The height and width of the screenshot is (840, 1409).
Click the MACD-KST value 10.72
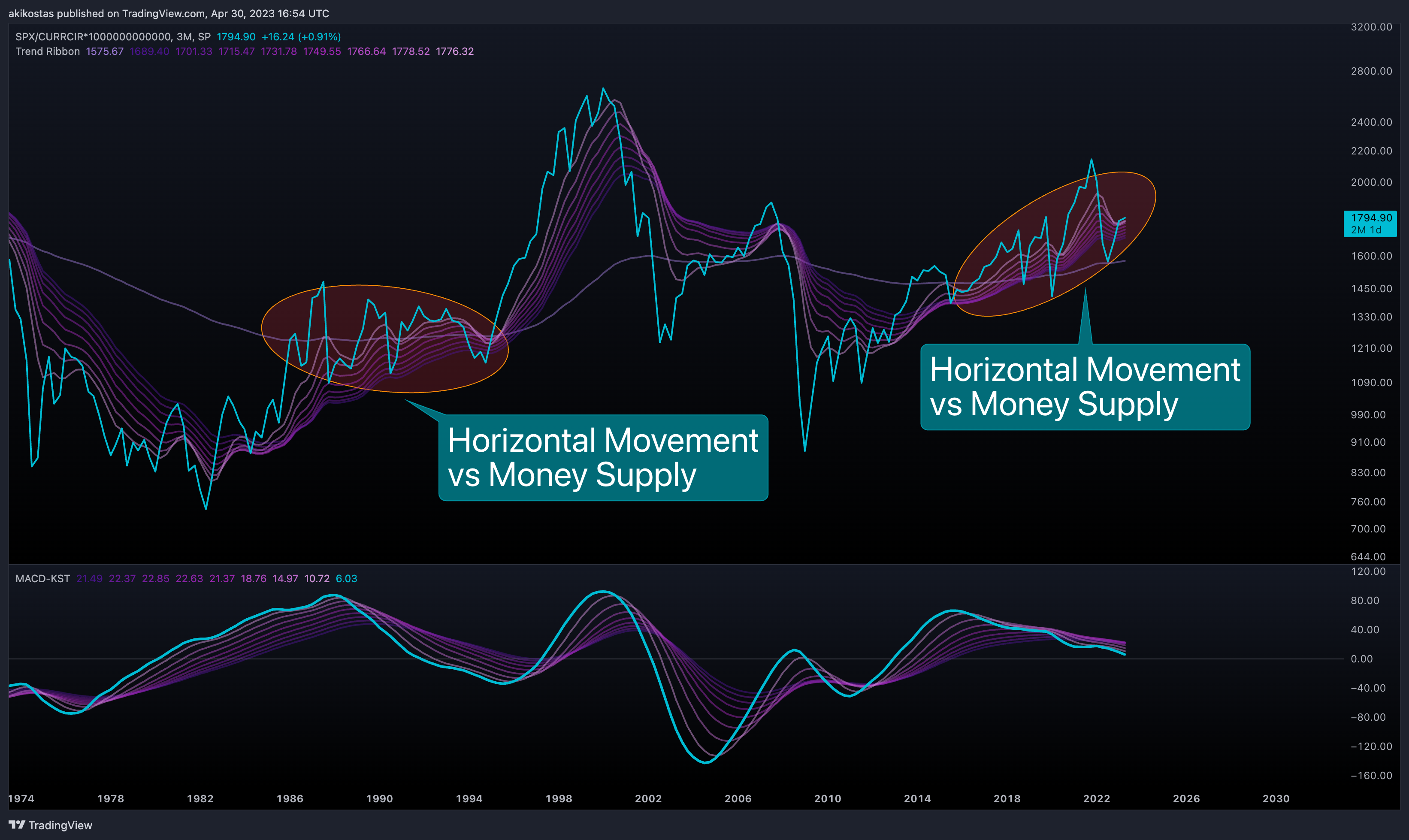click(x=317, y=578)
